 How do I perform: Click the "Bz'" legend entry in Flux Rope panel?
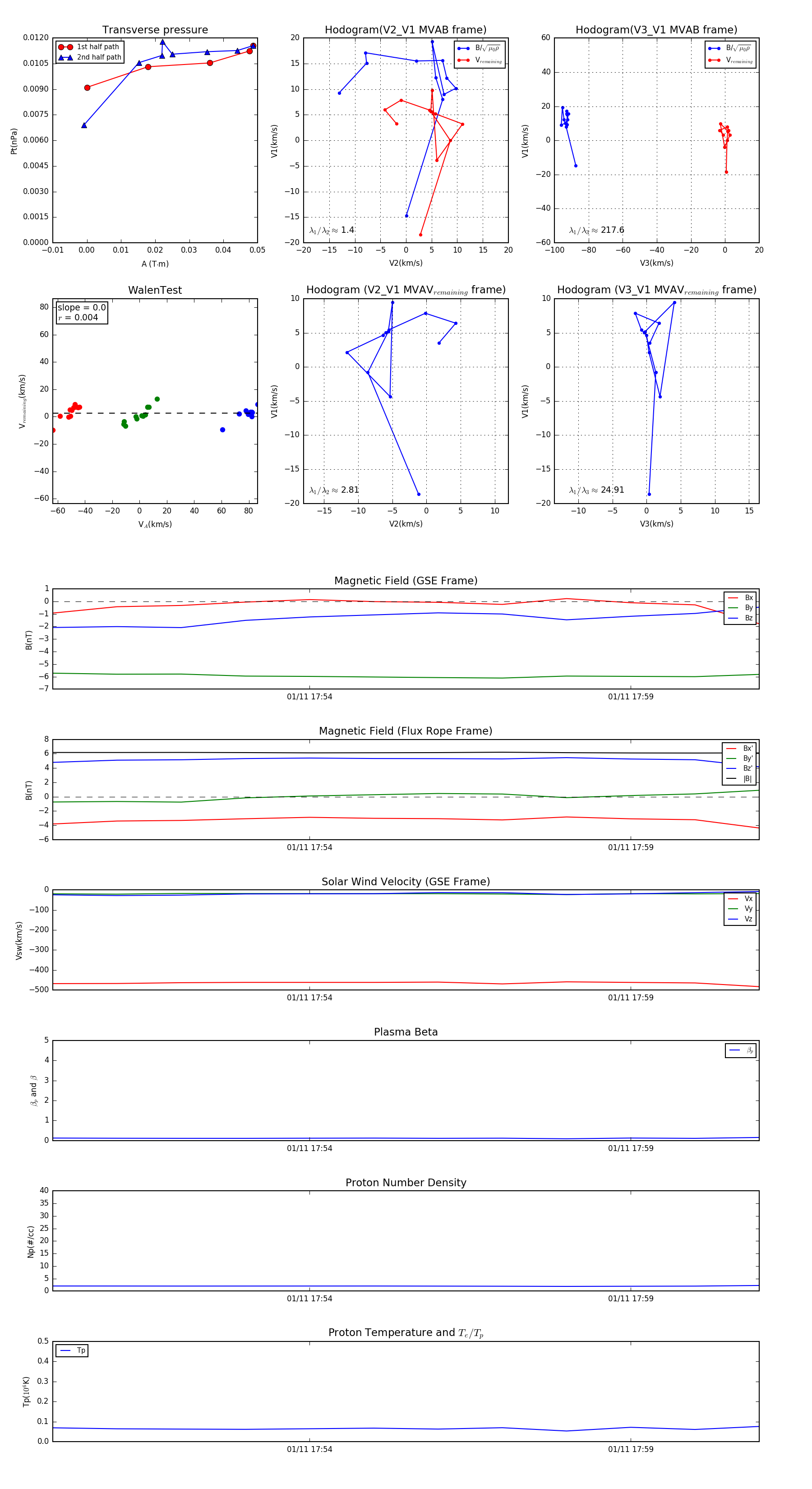pos(740,769)
